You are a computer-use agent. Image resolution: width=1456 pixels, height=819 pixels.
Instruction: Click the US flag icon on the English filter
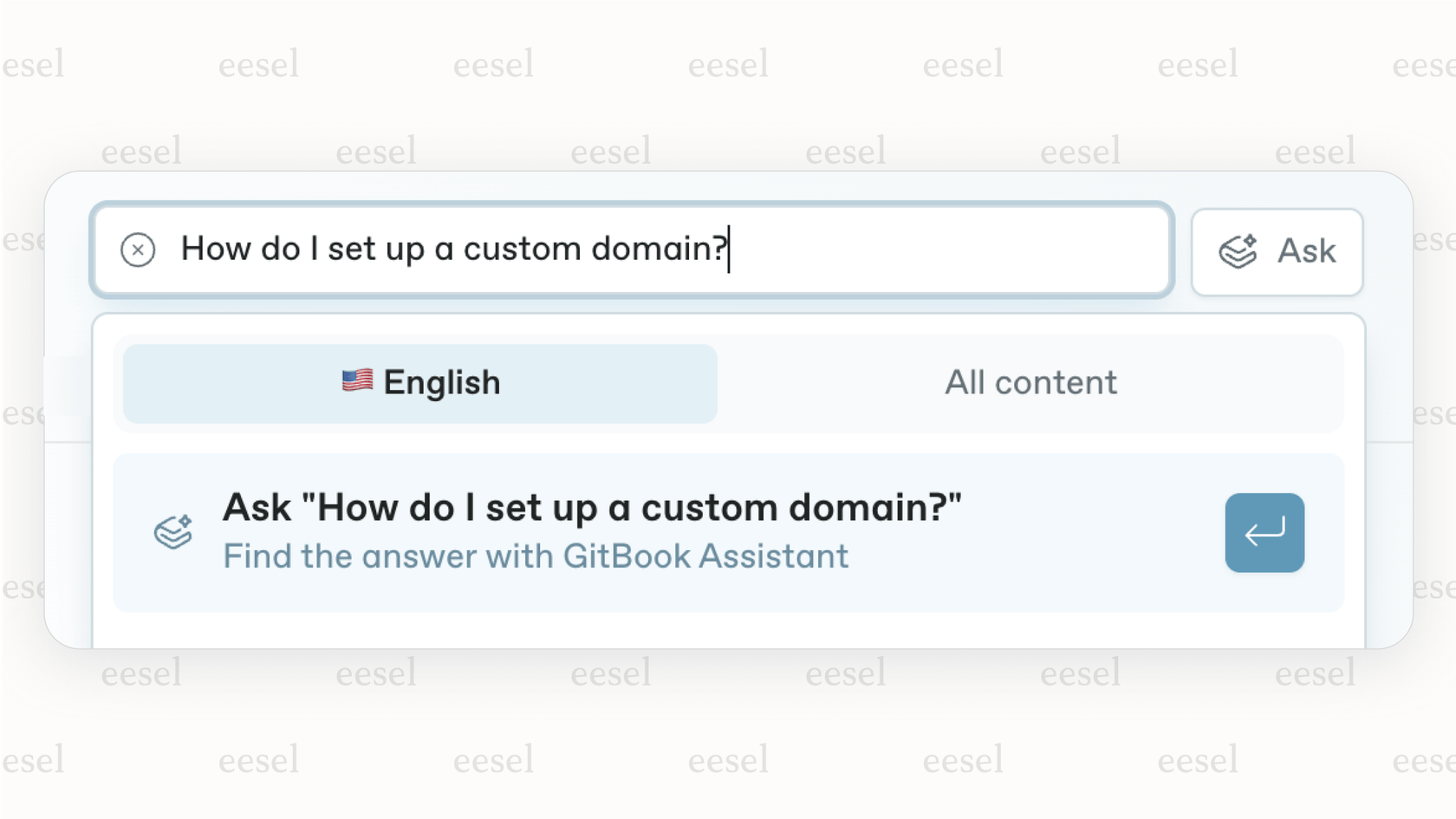coord(355,381)
